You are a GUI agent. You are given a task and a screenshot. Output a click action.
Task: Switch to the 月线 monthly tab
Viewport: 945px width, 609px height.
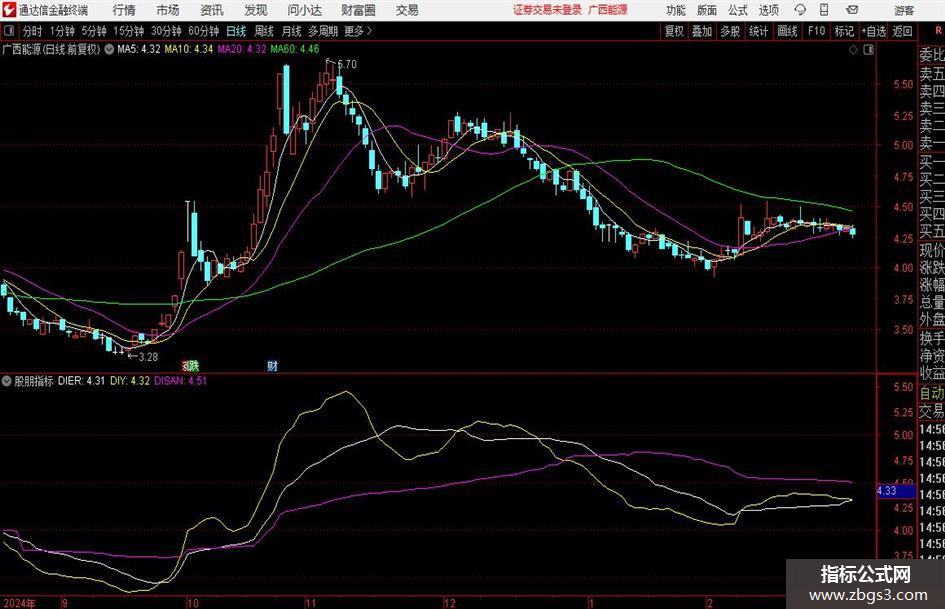(x=292, y=31)
